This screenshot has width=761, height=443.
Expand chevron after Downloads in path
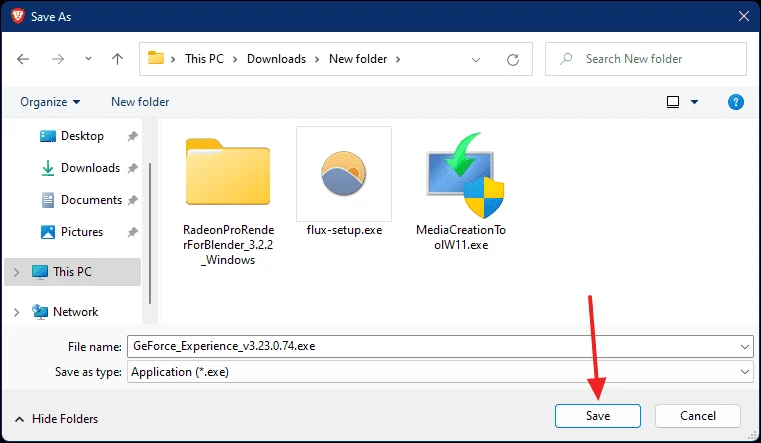pos(317,59)
